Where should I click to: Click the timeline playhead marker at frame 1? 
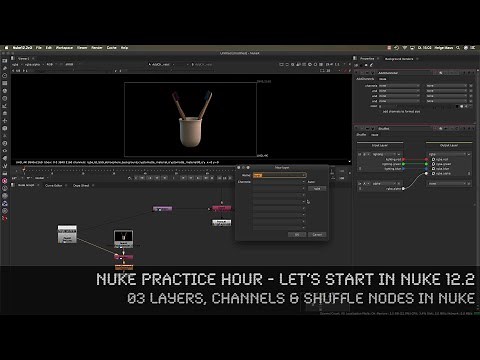coord(24,170)
